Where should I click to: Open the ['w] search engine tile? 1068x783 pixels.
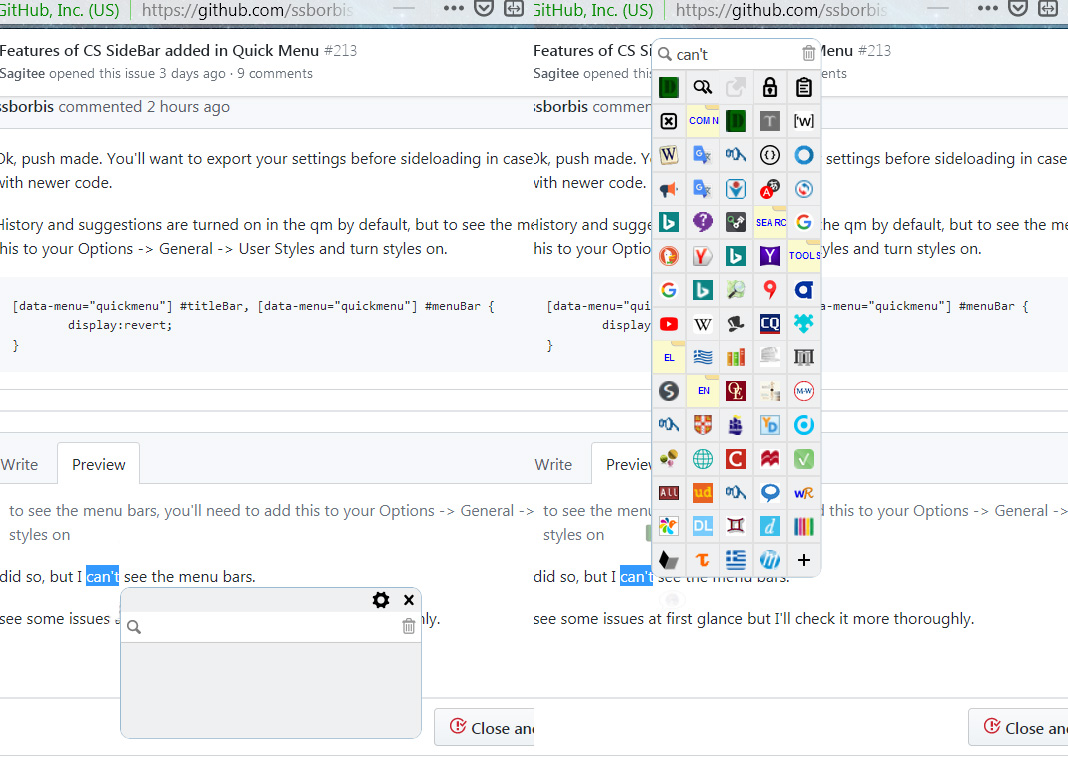(804, 121)
